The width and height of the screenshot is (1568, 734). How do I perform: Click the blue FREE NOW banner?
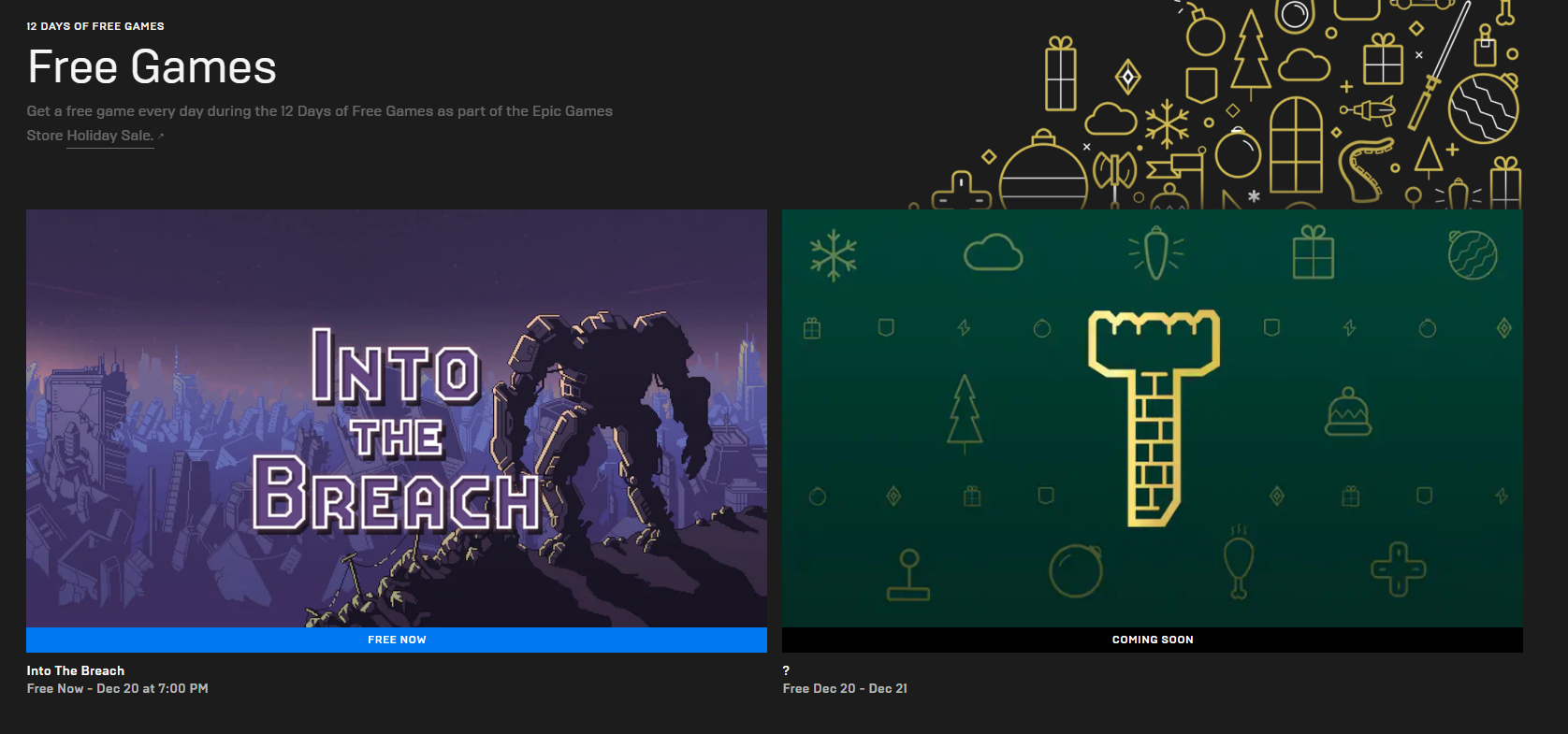397,640
